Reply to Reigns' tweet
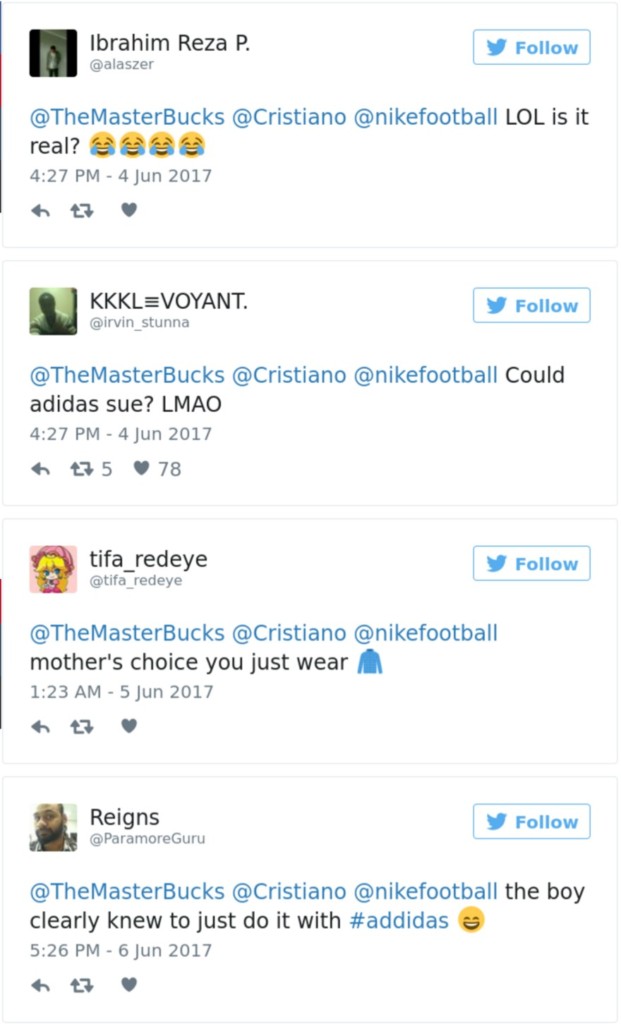 coord(40,984)
